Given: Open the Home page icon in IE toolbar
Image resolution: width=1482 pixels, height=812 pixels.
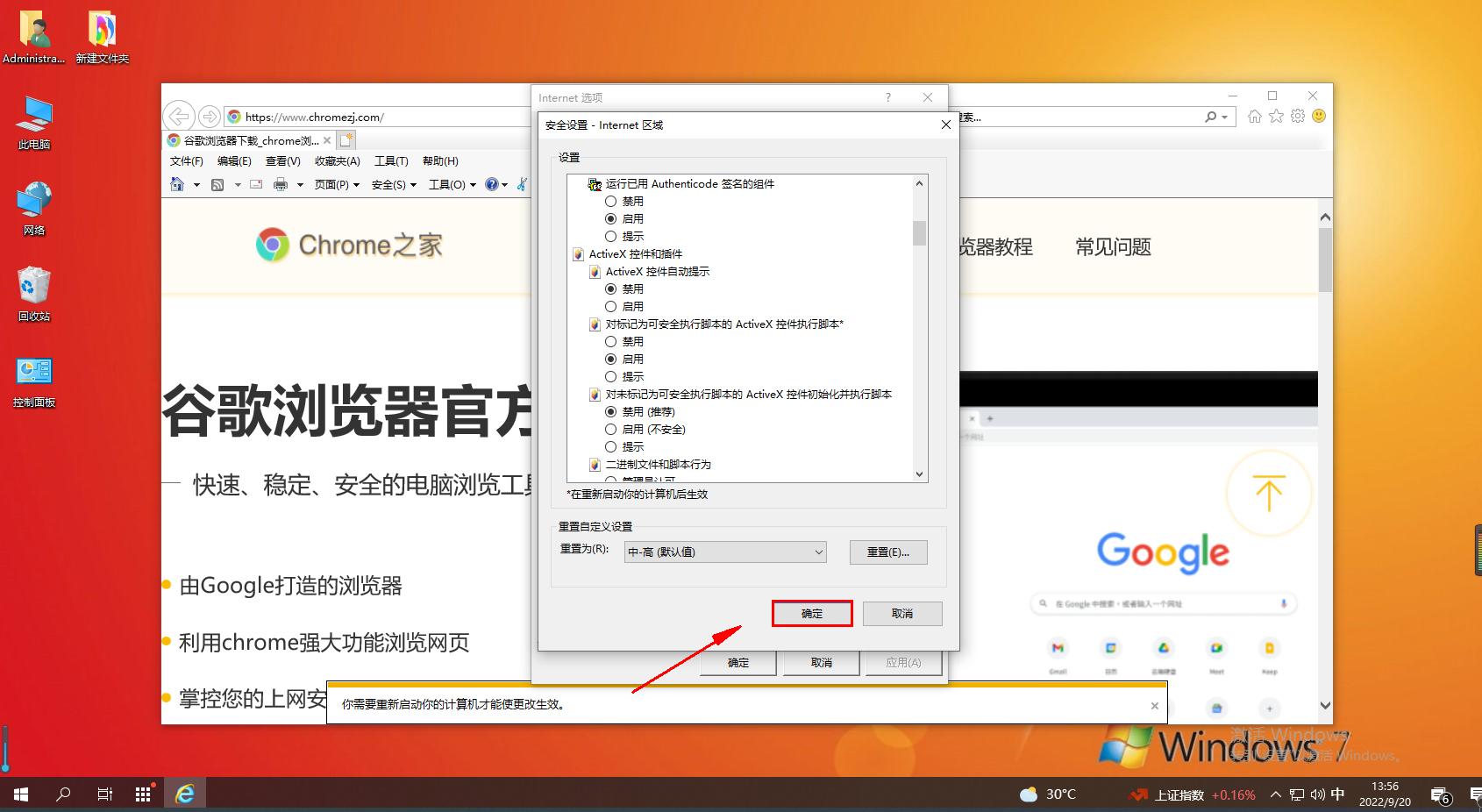Looking at the screenshot, I should 179,184.
